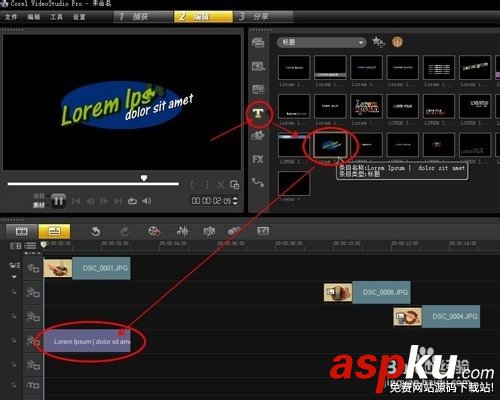Step to the previous frame
This screenshot has height=400, width=500.
pyautogui.click(x=90, y=201)
